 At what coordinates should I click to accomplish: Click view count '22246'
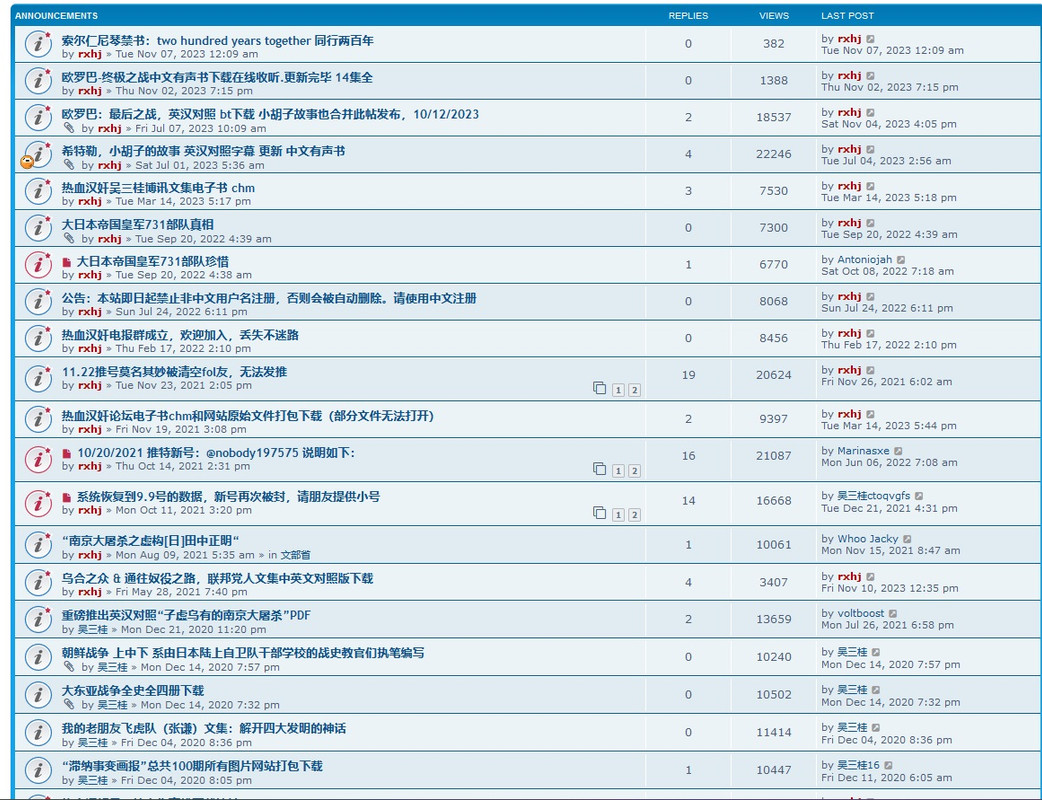click(x=774, y=154)
